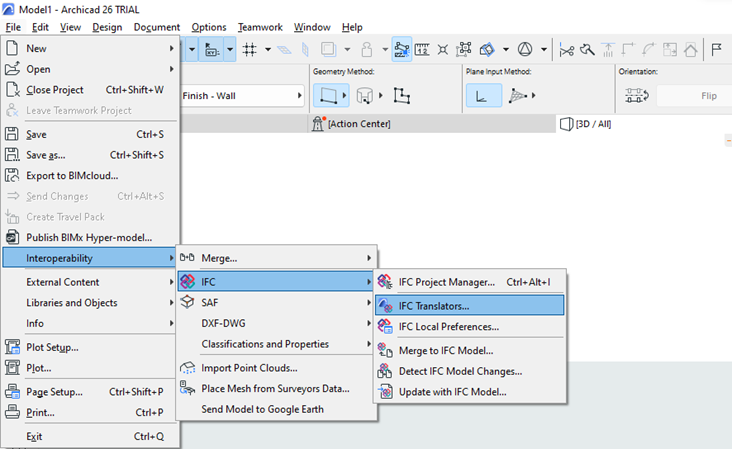Expand Libraries and Objects submenu
732x449 pixels.
tap(90, 302)
